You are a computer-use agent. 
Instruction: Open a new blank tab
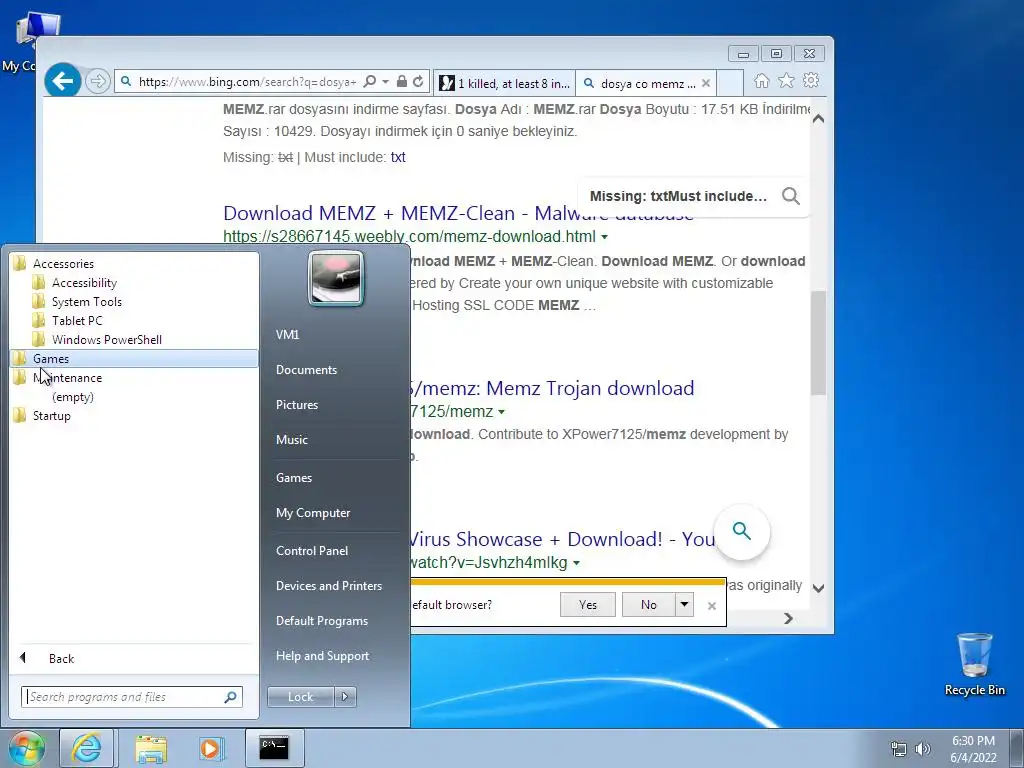click(x=730, y=83)
